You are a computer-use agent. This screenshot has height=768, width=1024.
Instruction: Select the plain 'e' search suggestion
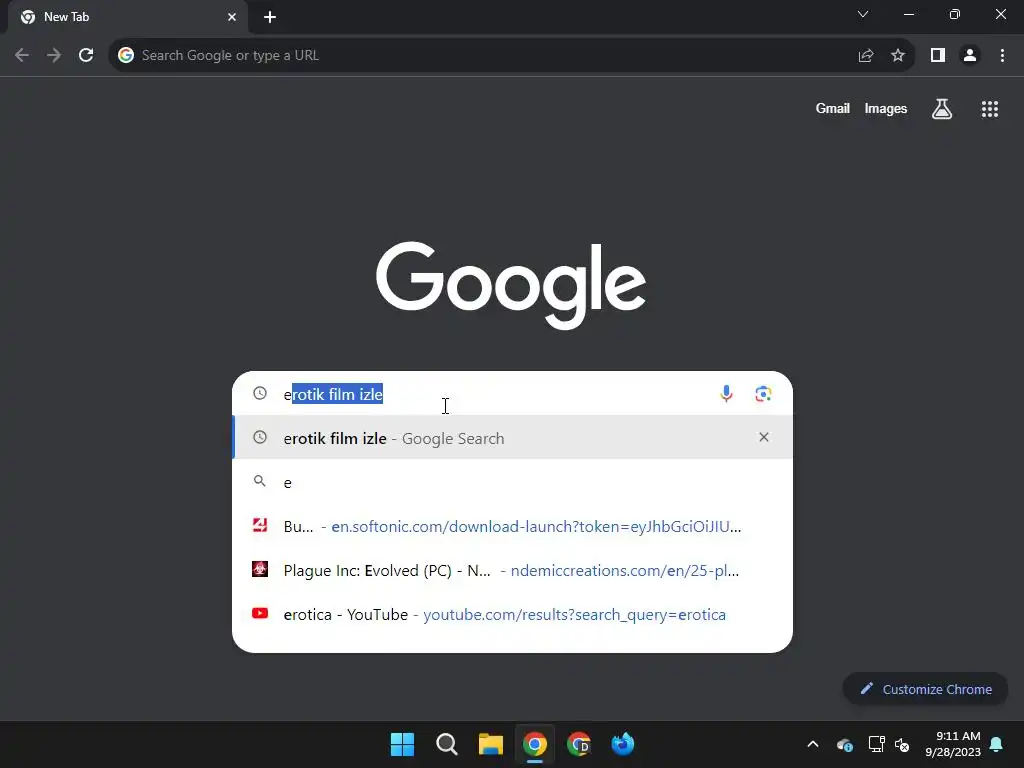coord(513,483)
